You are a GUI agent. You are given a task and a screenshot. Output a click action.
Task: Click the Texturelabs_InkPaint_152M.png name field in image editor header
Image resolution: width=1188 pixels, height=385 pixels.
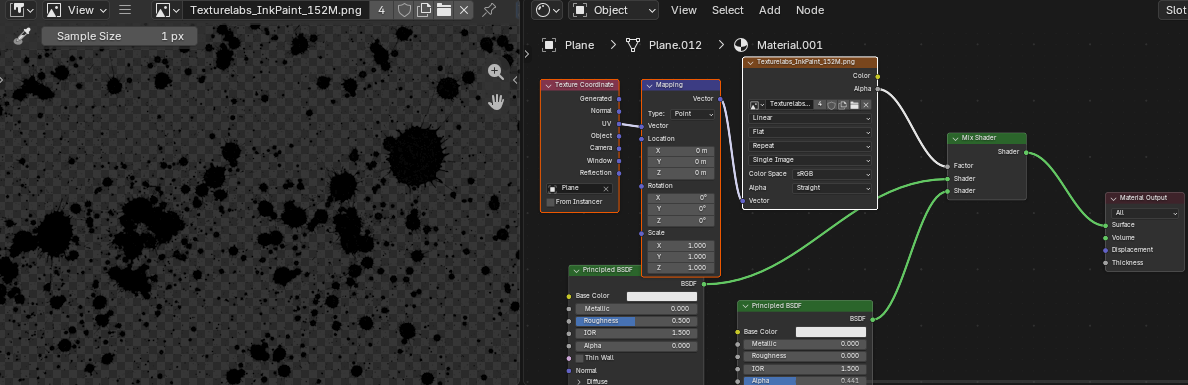pyautogui.click(x=276, y=10)
